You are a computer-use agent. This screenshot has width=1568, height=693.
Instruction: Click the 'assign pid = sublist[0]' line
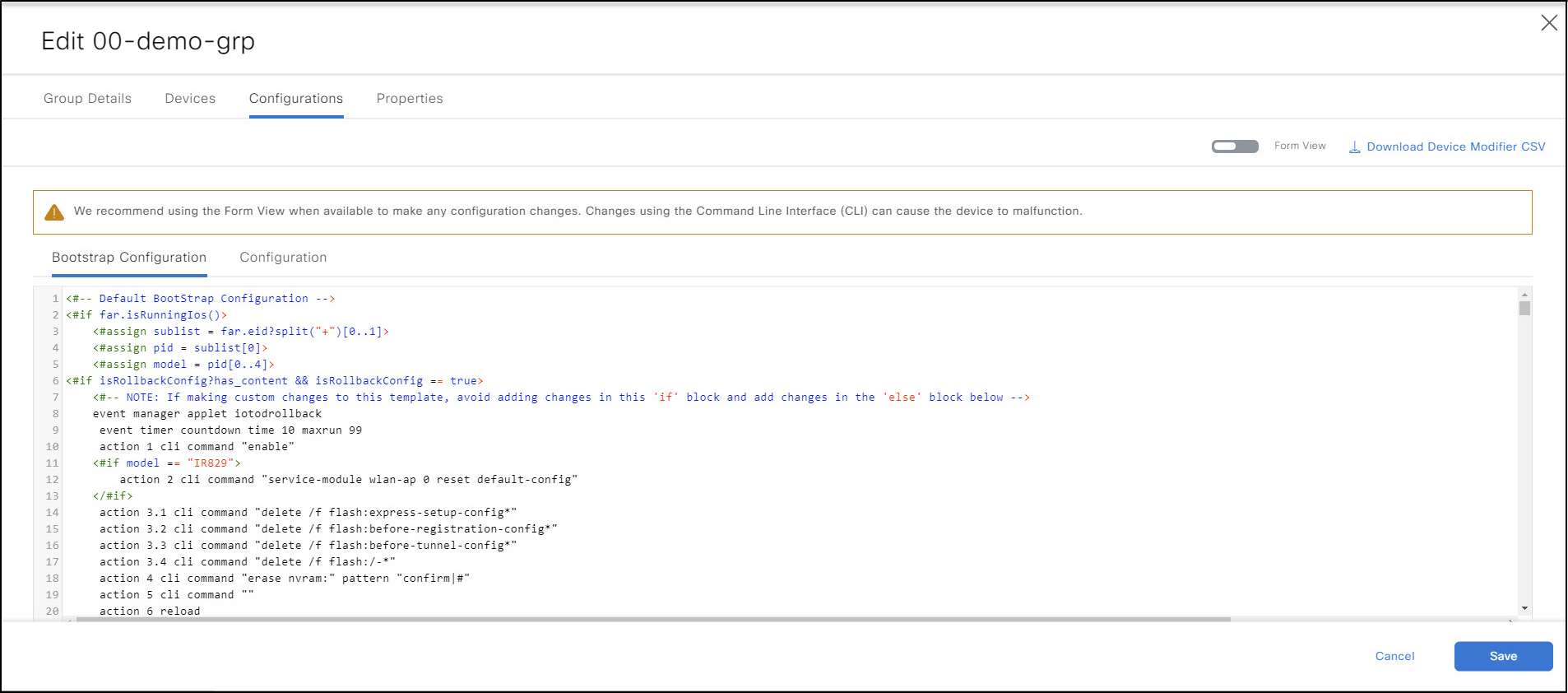(180, 347)
